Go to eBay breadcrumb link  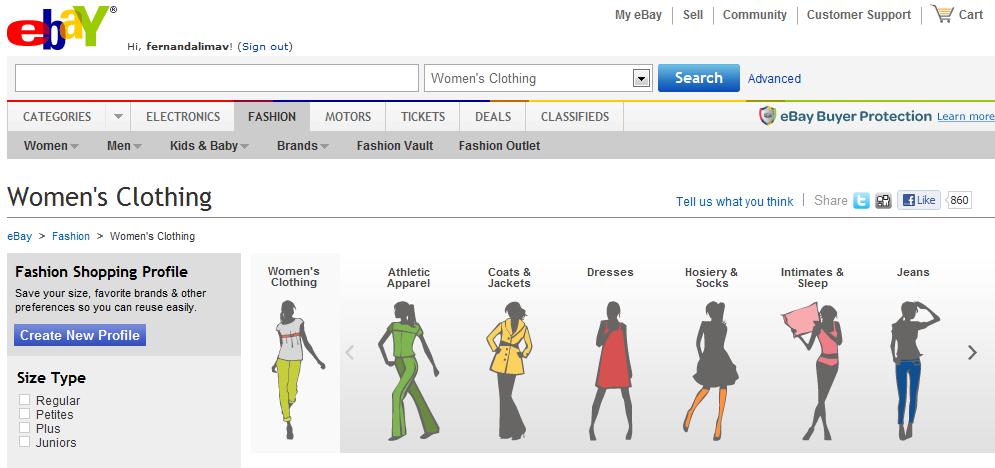[x=20, y=236]
